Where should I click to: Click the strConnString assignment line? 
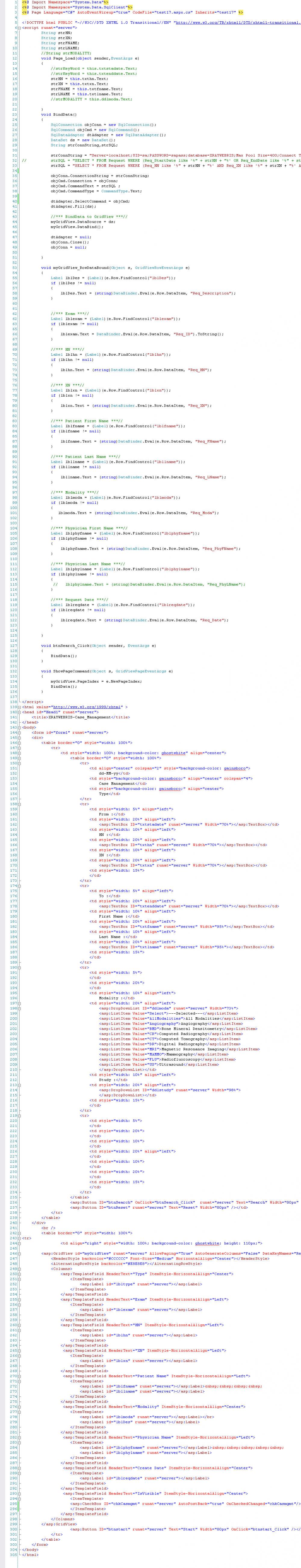[175, 155]
